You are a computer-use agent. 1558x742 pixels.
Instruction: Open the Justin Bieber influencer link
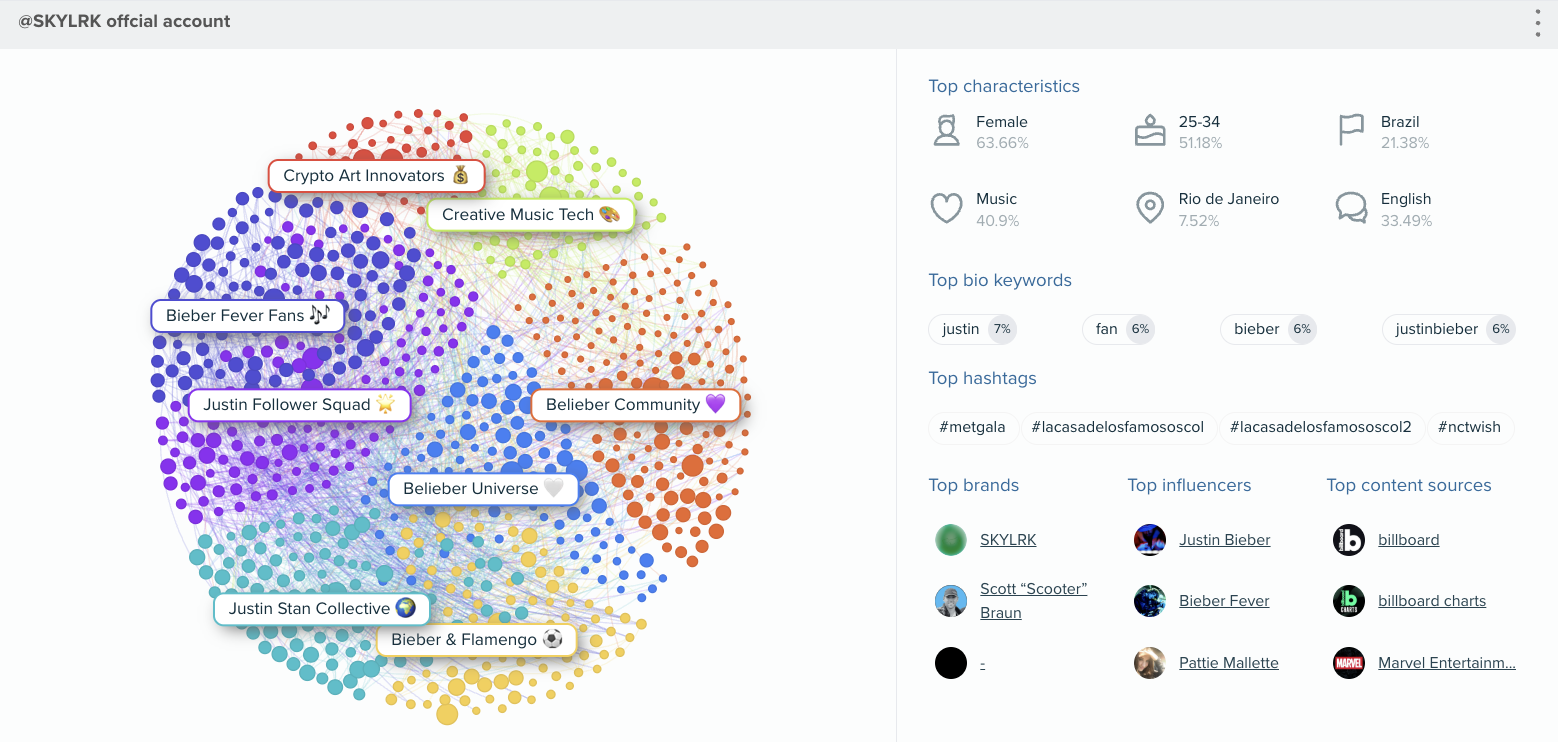coord(1224,540)
